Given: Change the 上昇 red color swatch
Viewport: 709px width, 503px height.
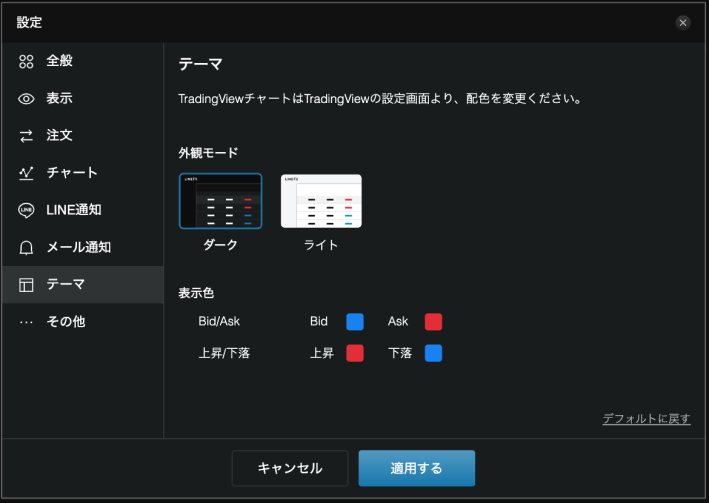Looking at the screenshot, I should [355, 353].
